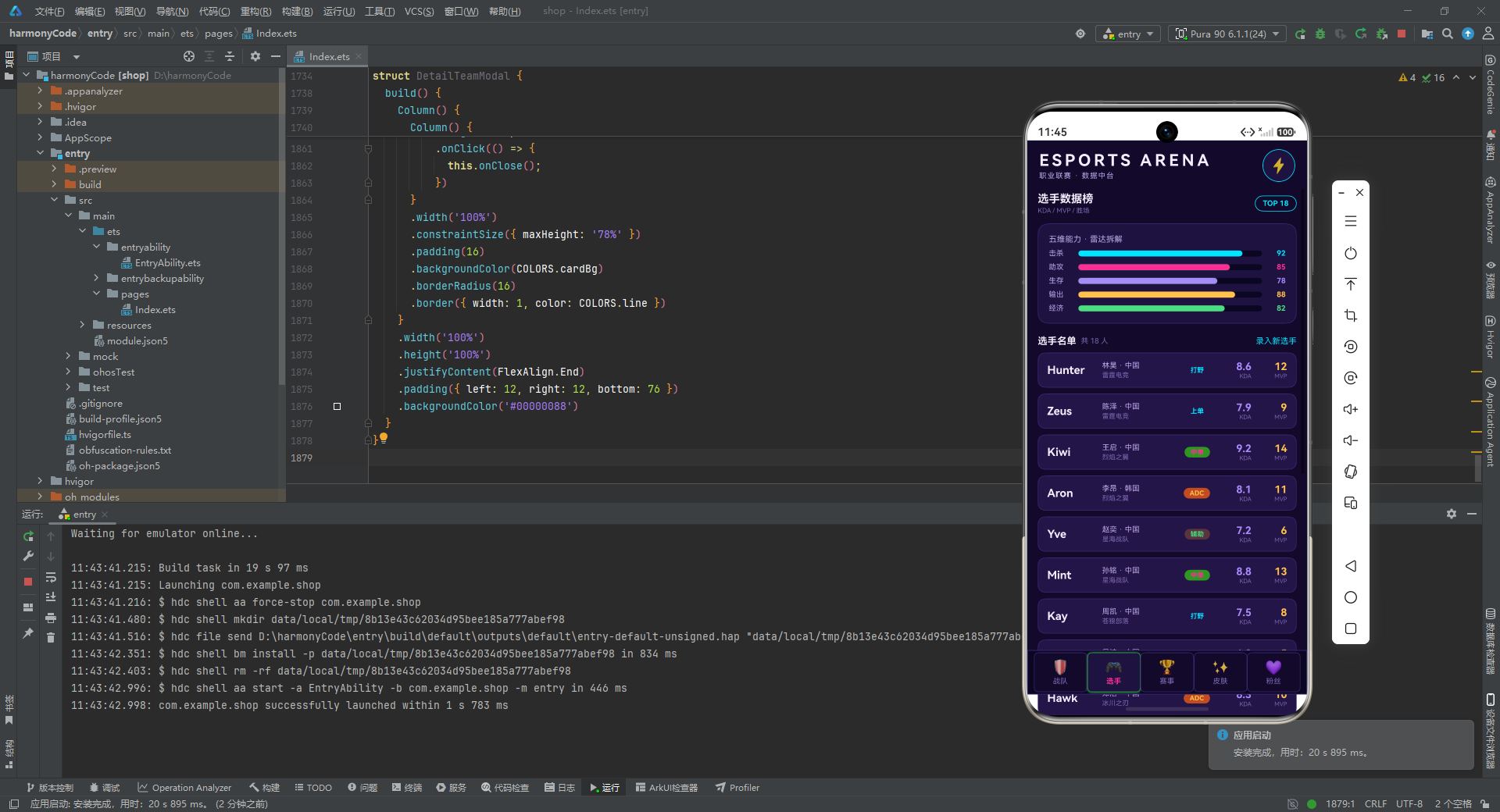Close the Index.ets editor tab

pyautogui.click(x=359, y=56)
